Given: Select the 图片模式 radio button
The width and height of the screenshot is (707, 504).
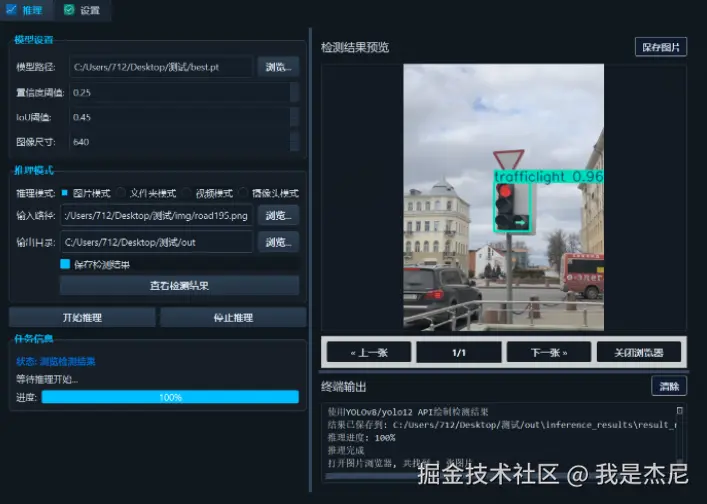Looking at the screenshot, I should 65,193.
